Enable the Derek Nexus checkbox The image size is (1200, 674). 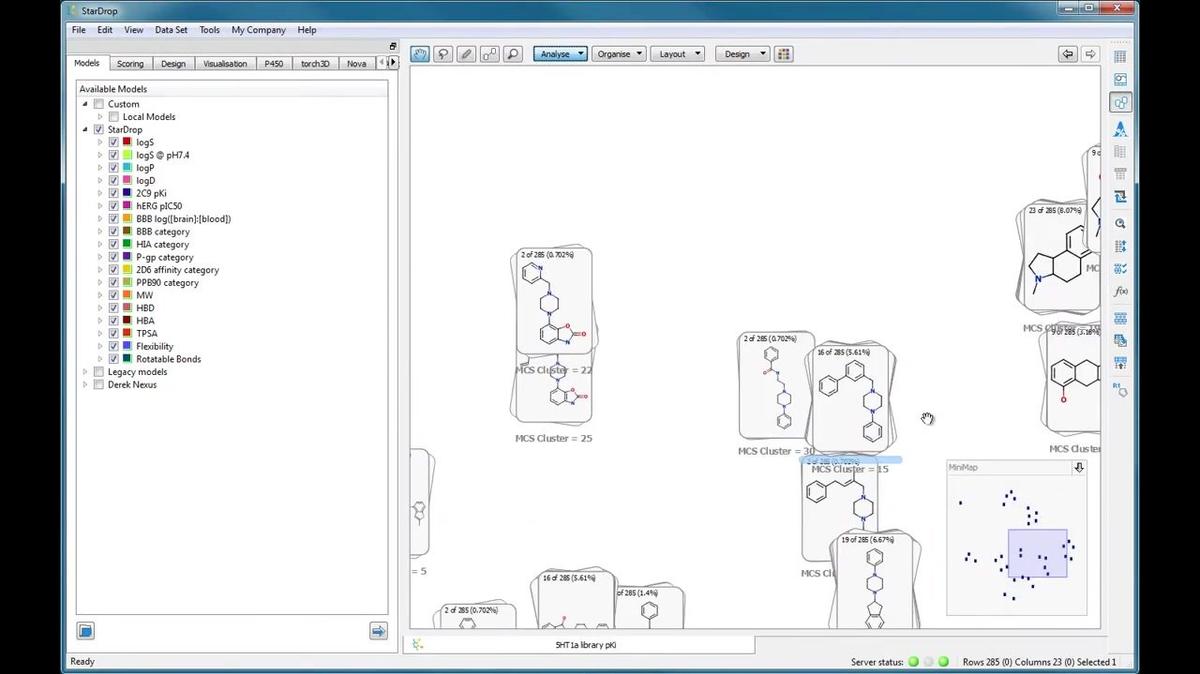pyautogui.click(x=99, y=384)
